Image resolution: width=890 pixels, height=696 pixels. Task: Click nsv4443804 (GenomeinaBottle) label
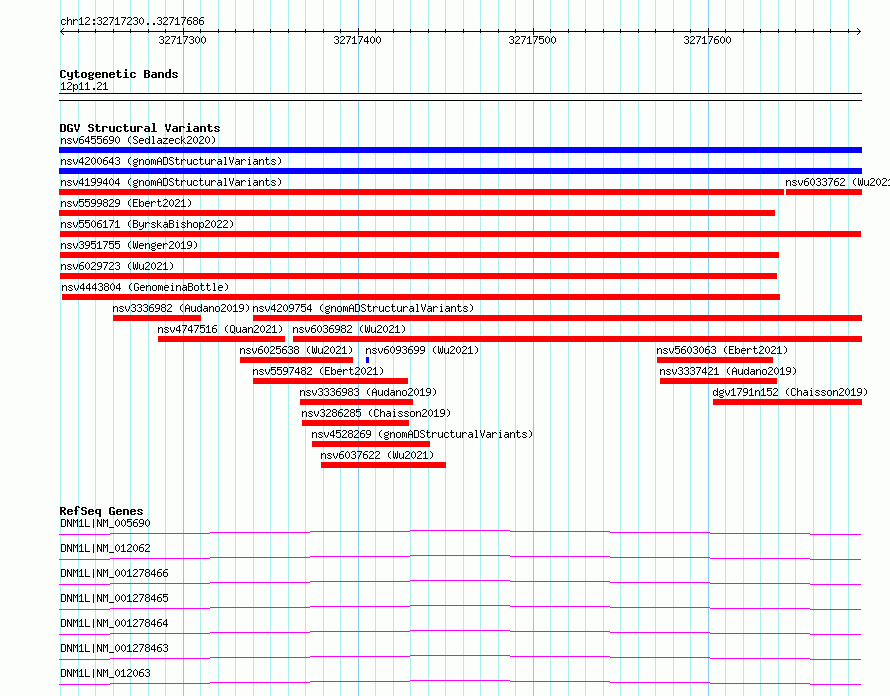pos(145,287)
